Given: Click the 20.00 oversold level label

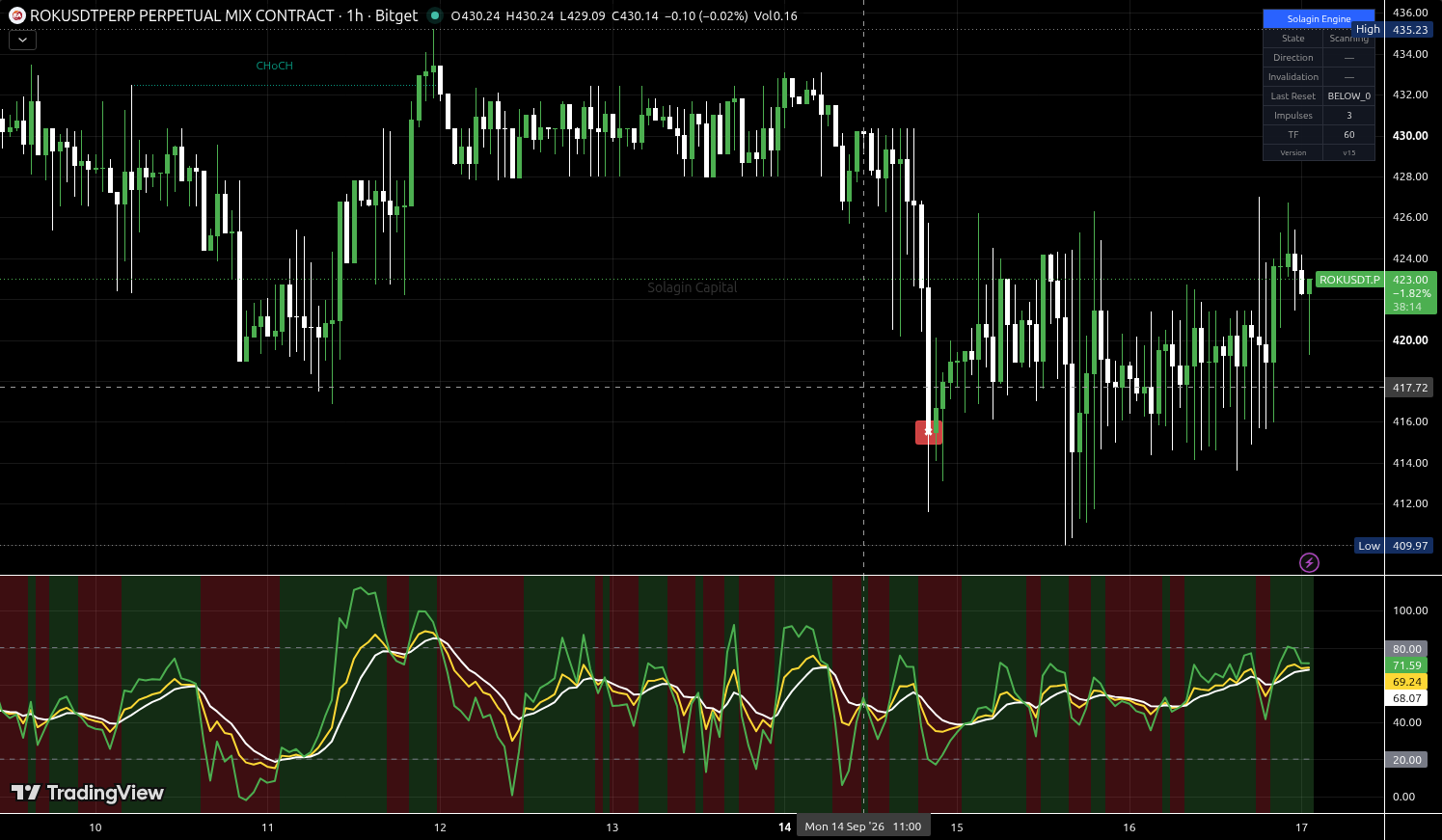Looking at the screenshot, I should click(1407, 760).
